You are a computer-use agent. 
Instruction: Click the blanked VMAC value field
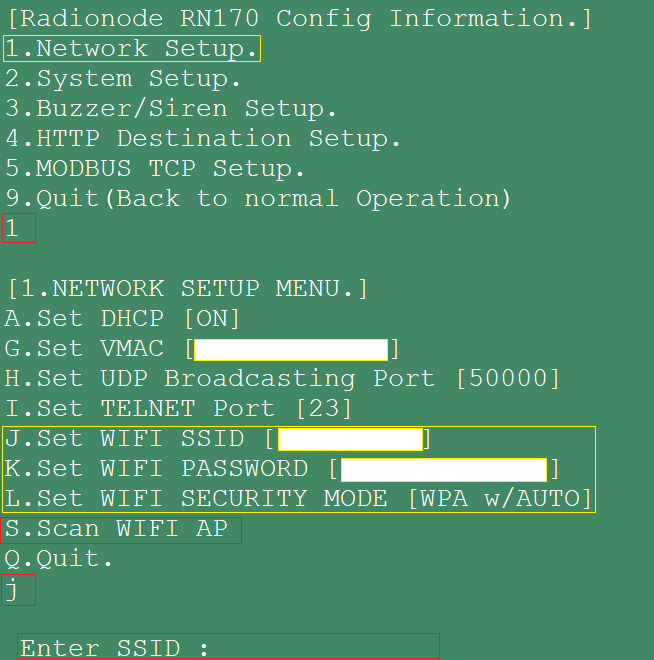click(291, 350)
